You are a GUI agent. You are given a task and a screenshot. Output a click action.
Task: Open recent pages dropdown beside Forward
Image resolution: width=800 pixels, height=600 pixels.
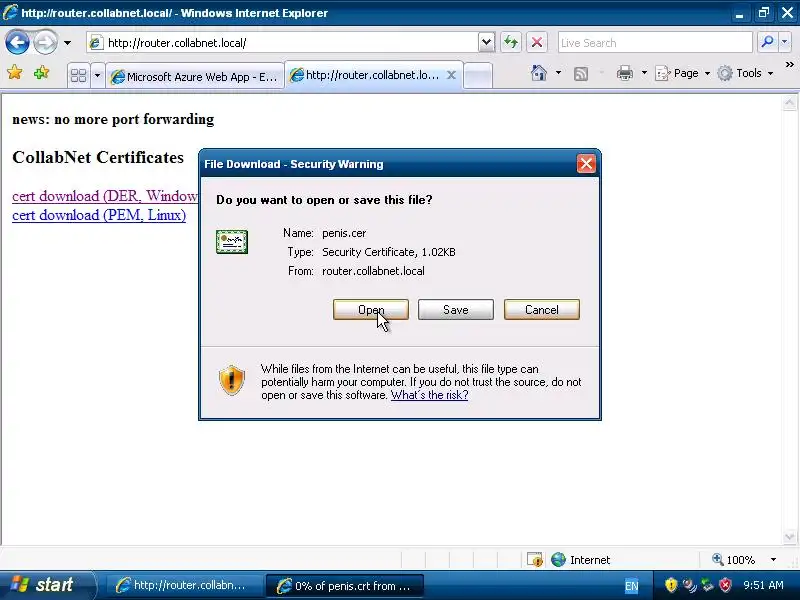pos(67,43)
